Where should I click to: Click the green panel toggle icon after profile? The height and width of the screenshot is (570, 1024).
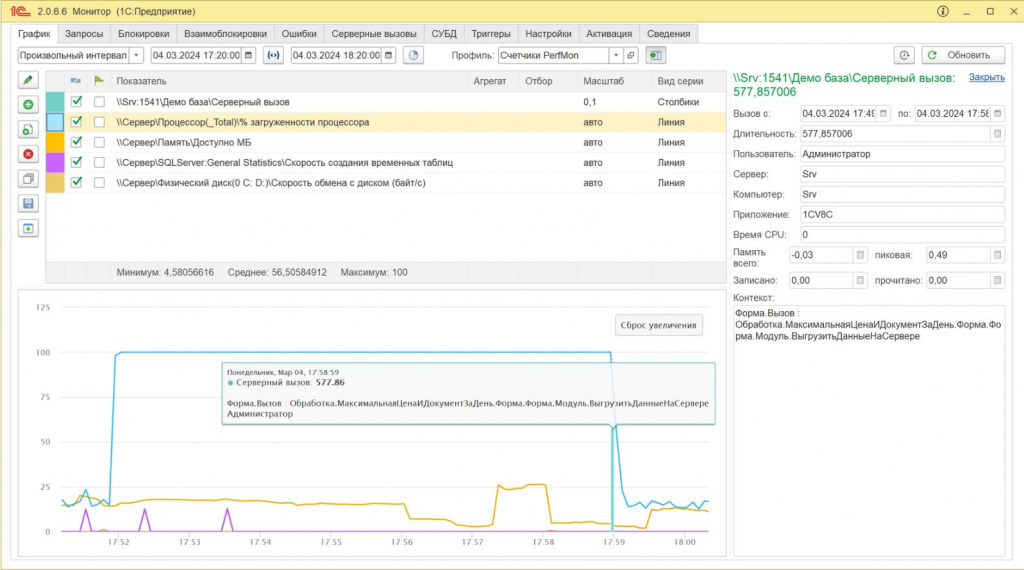tap(655, 55)
